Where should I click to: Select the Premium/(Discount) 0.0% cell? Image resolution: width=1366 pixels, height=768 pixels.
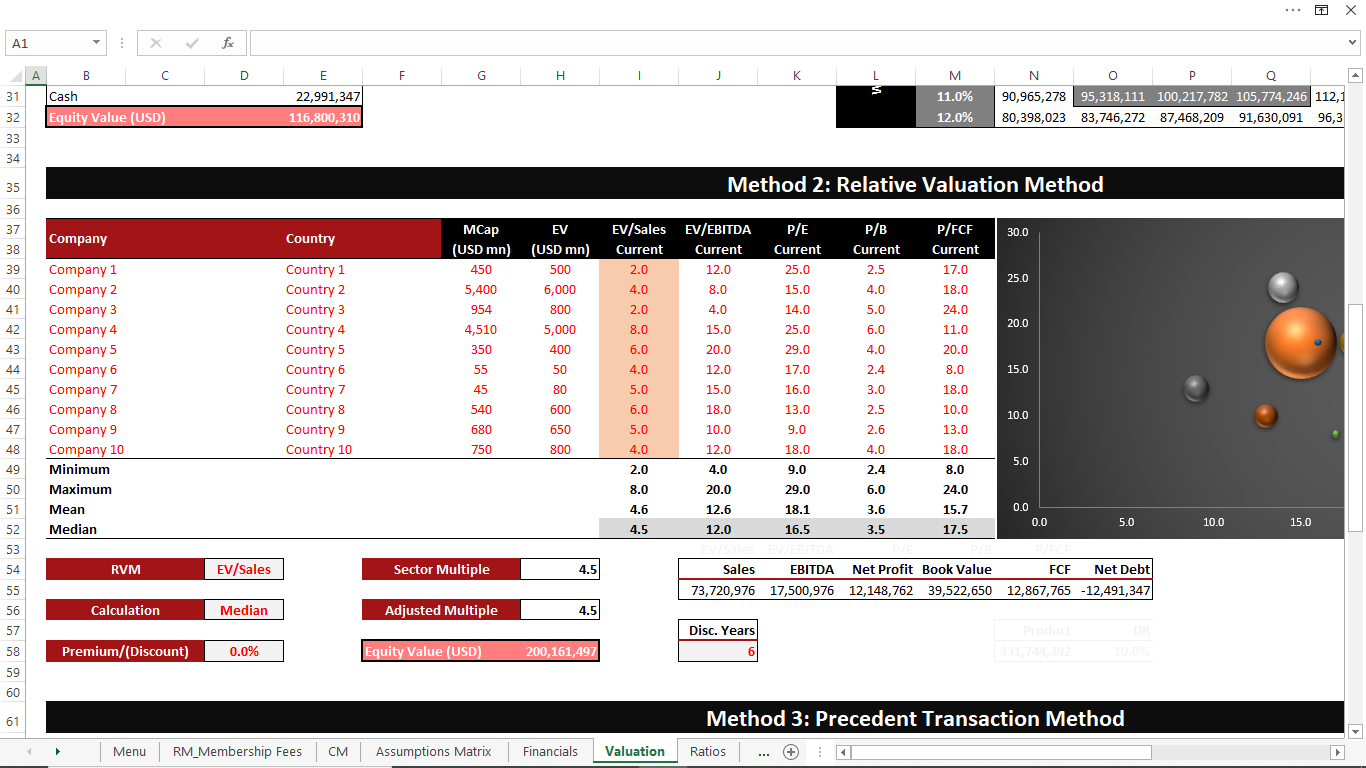[244, 651]
